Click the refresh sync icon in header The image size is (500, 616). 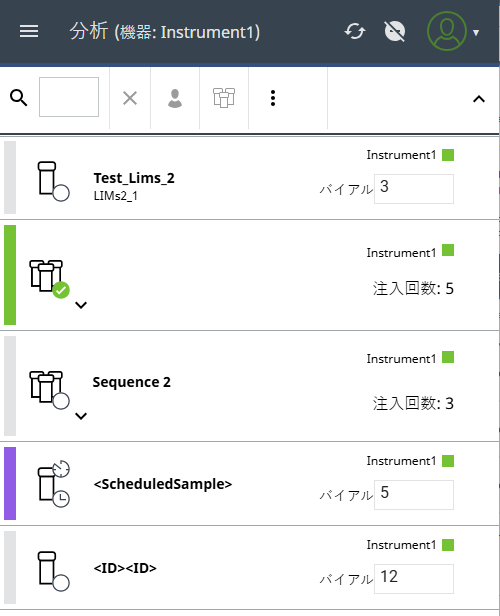click(355, 31)
